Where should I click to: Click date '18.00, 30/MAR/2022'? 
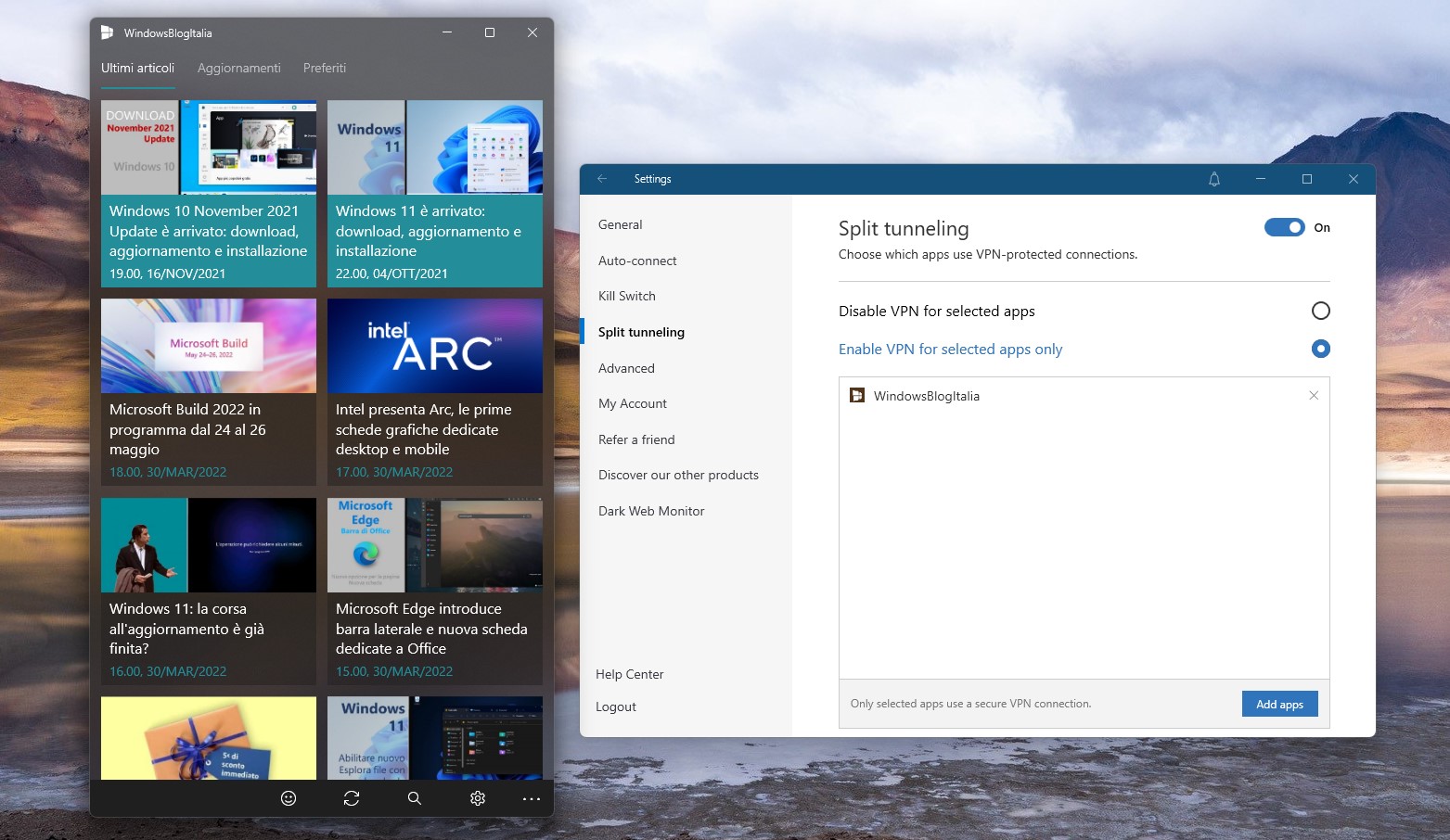pyautogui.click(x=168, y=472)
